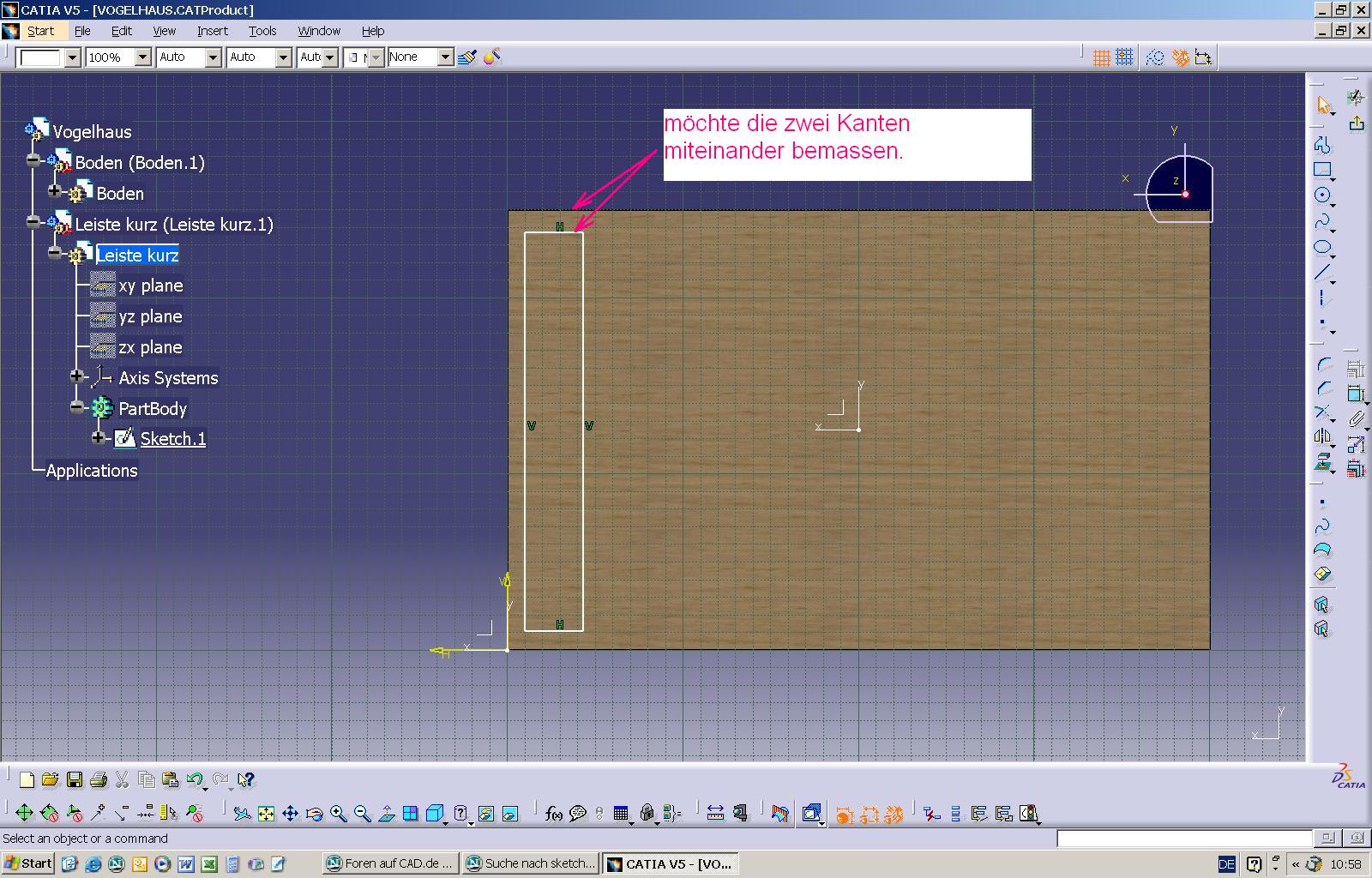Open the Insert menu

(x=213, y=31)
